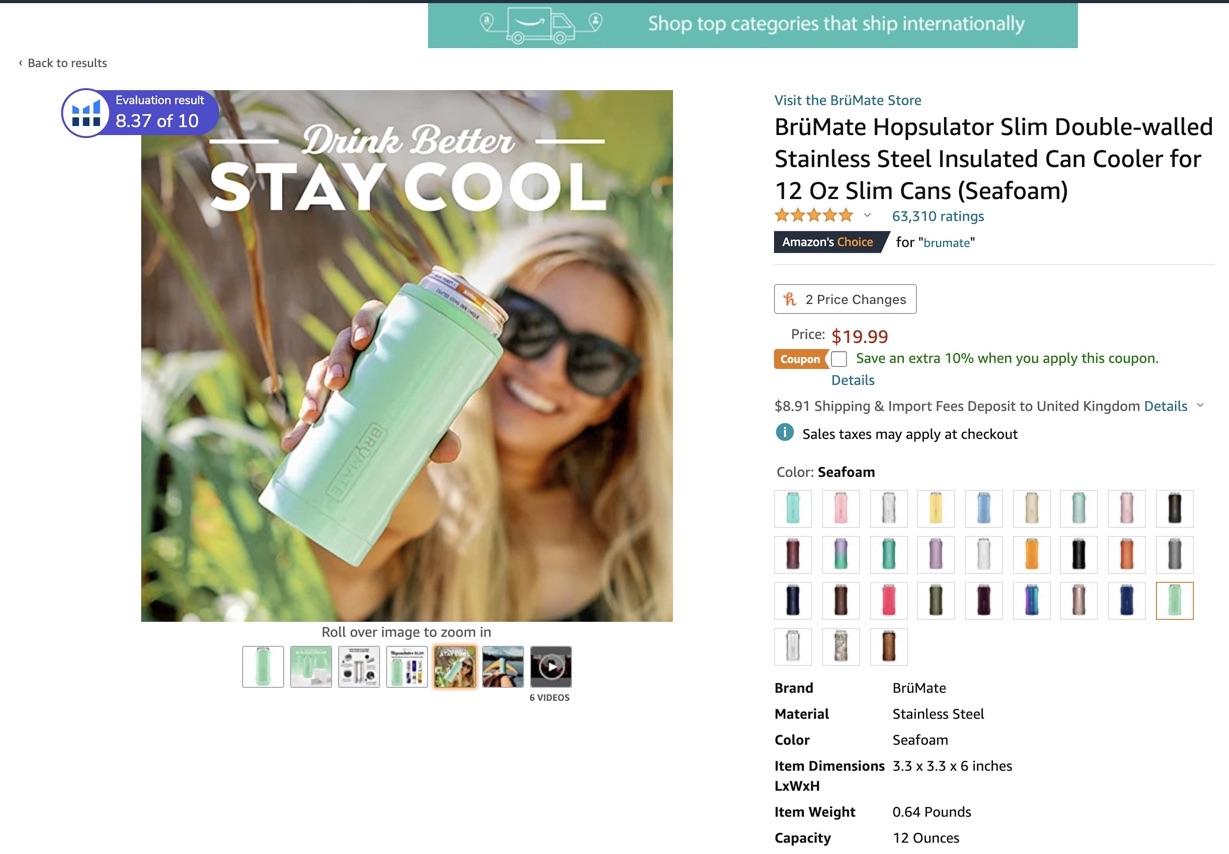
Task: Open the 63,310 ratings link
Action: (x=938, y=216)
